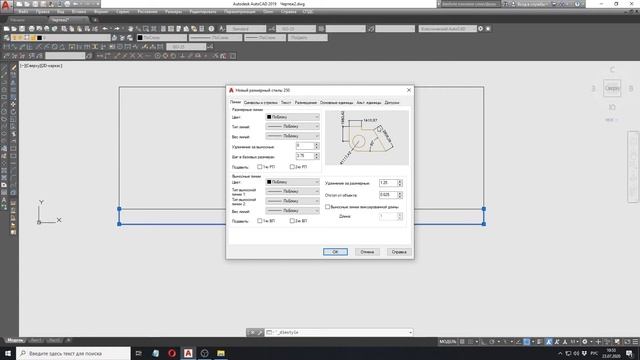Click the status bar gear (workspace switching) icon
Image resolution: width=640 pixels, height=360 pixels.
(x=585, y=342)
